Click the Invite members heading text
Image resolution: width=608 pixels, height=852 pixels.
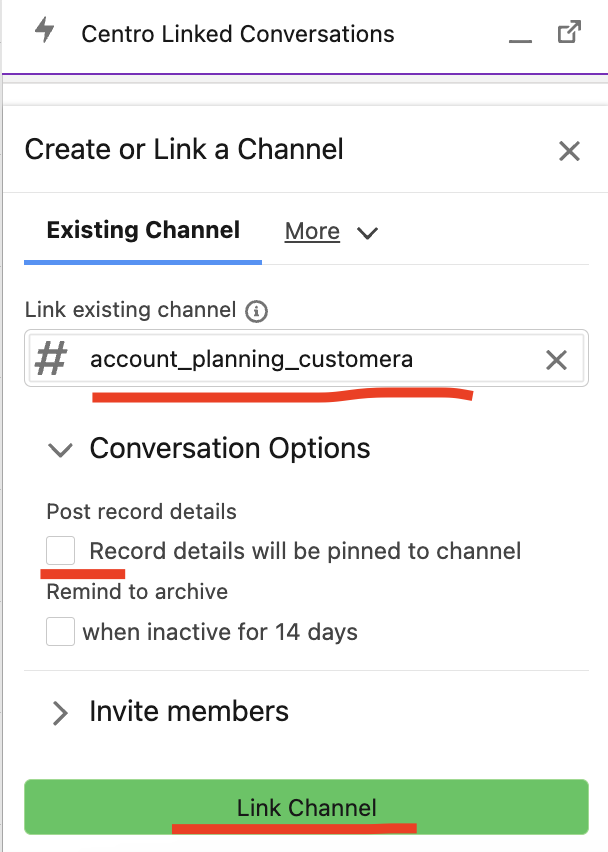coord(189,711)
